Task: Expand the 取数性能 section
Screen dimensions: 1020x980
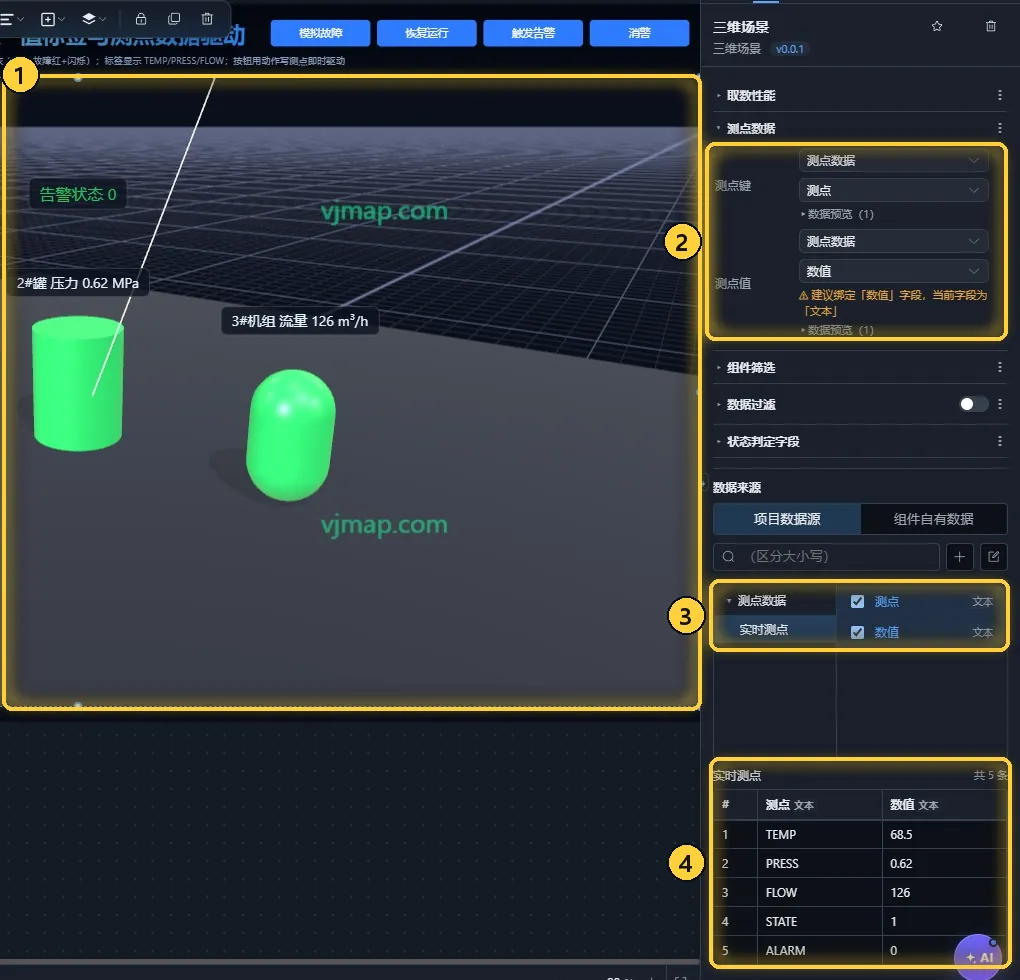Action: (751, 96)
